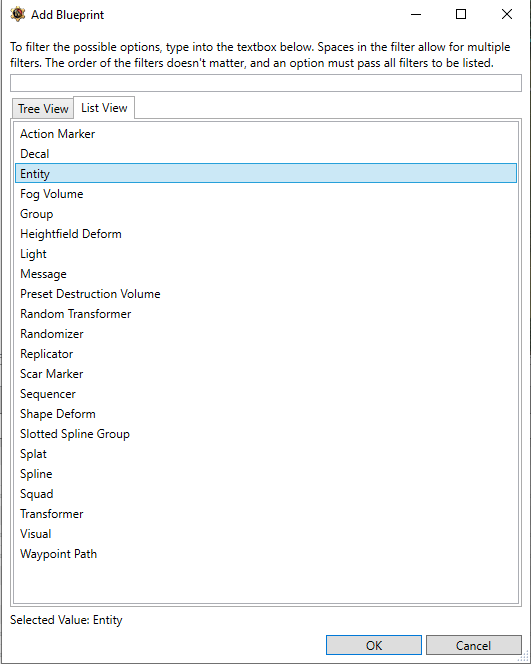Minimize the Add Blueprint window
Viewport: 531px width, 664px height.
[x=416, y=14]
